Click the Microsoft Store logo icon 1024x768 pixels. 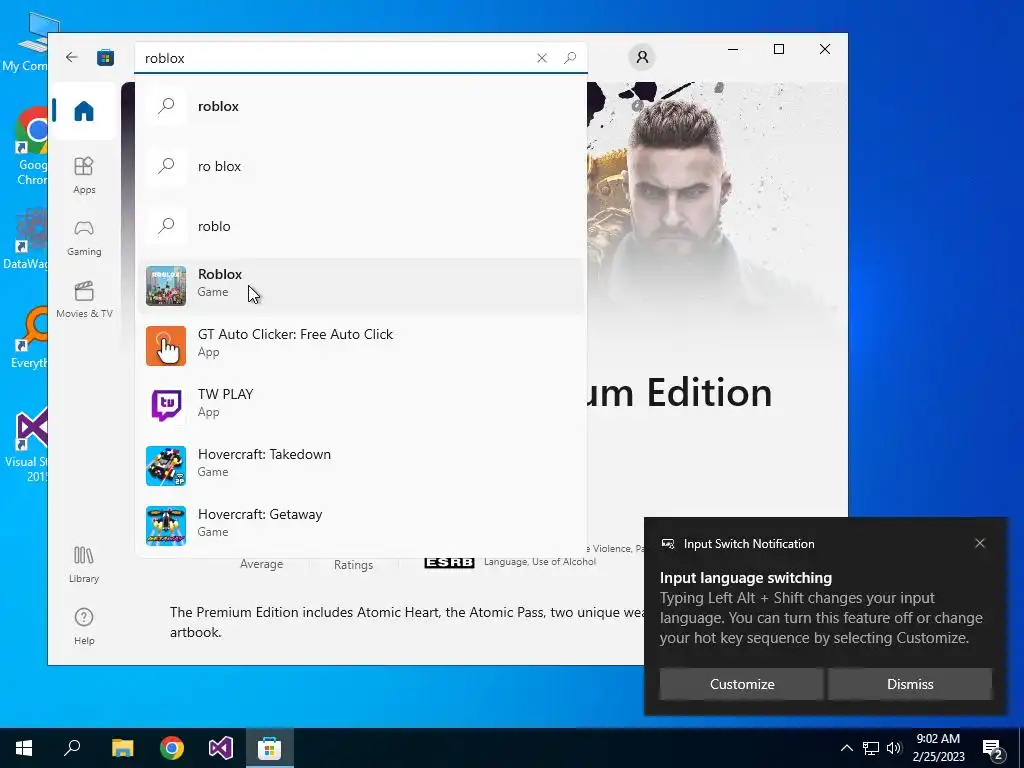tap(105, 57)
